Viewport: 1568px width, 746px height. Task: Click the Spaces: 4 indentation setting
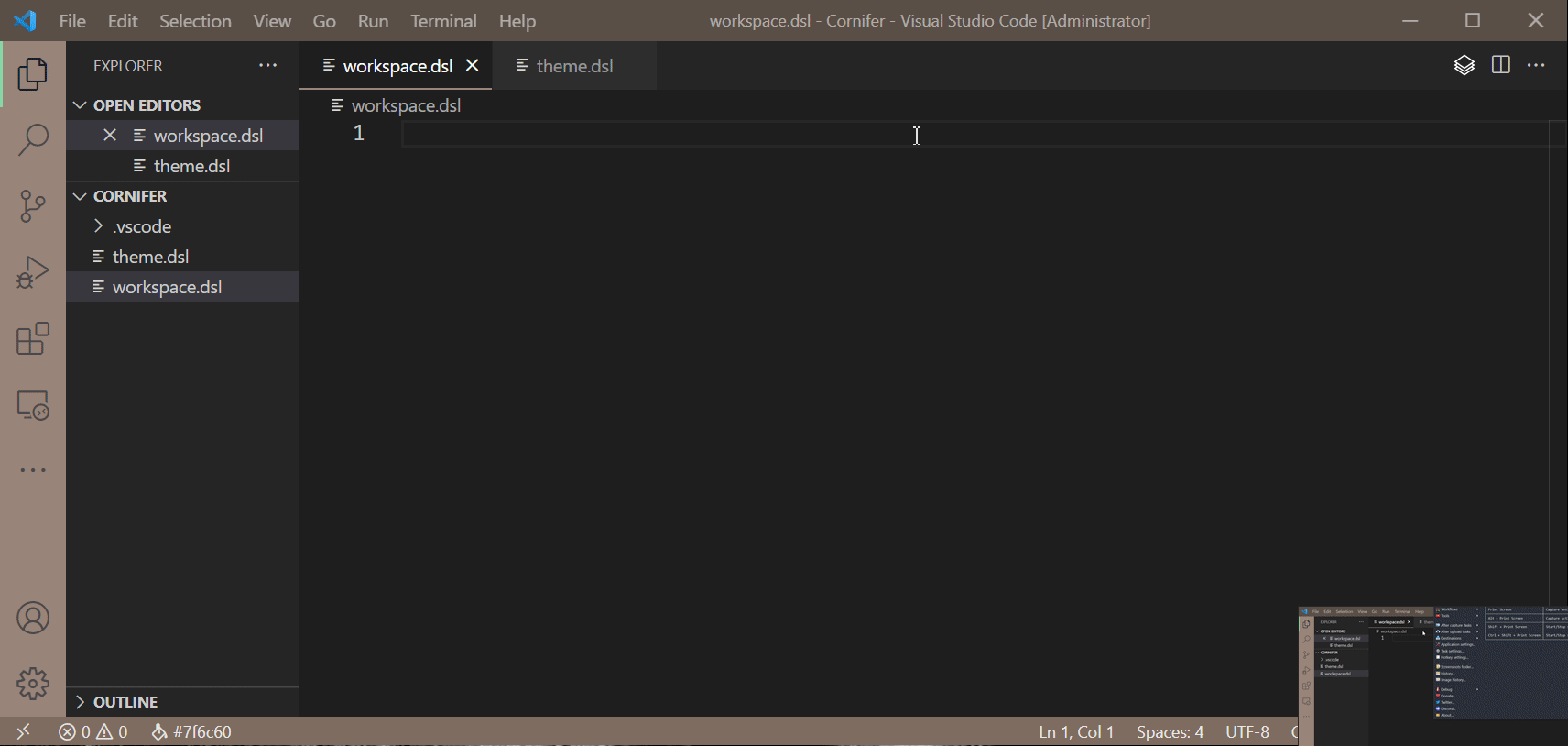pos(1170,732)
